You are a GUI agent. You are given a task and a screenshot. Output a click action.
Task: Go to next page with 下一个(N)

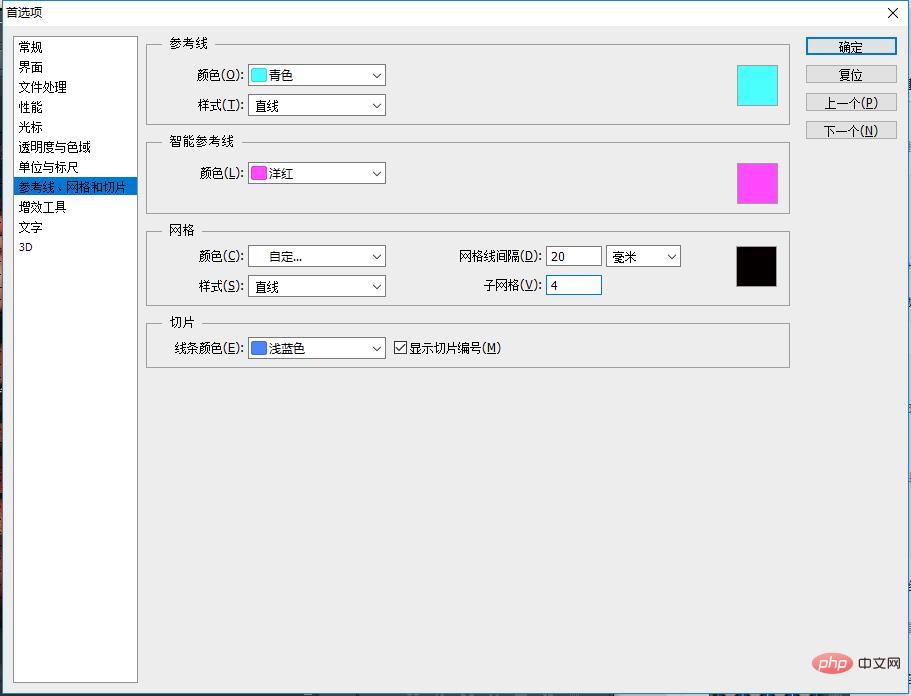click(x=851, y=131)
